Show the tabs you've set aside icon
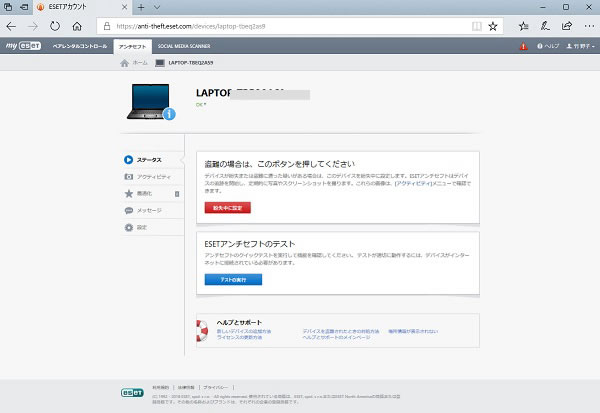 8,7
